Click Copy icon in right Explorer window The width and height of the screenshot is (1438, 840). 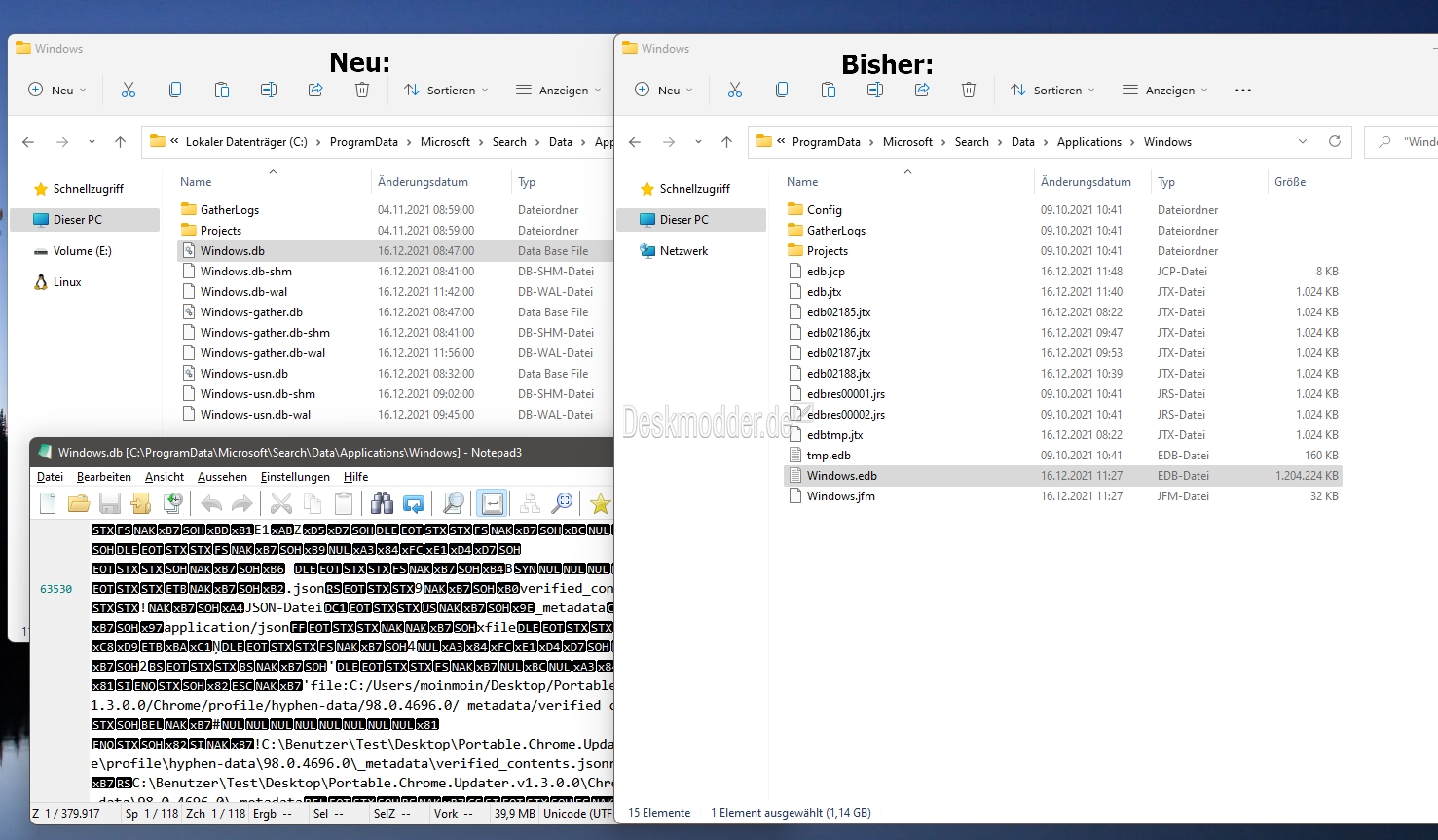782,90
